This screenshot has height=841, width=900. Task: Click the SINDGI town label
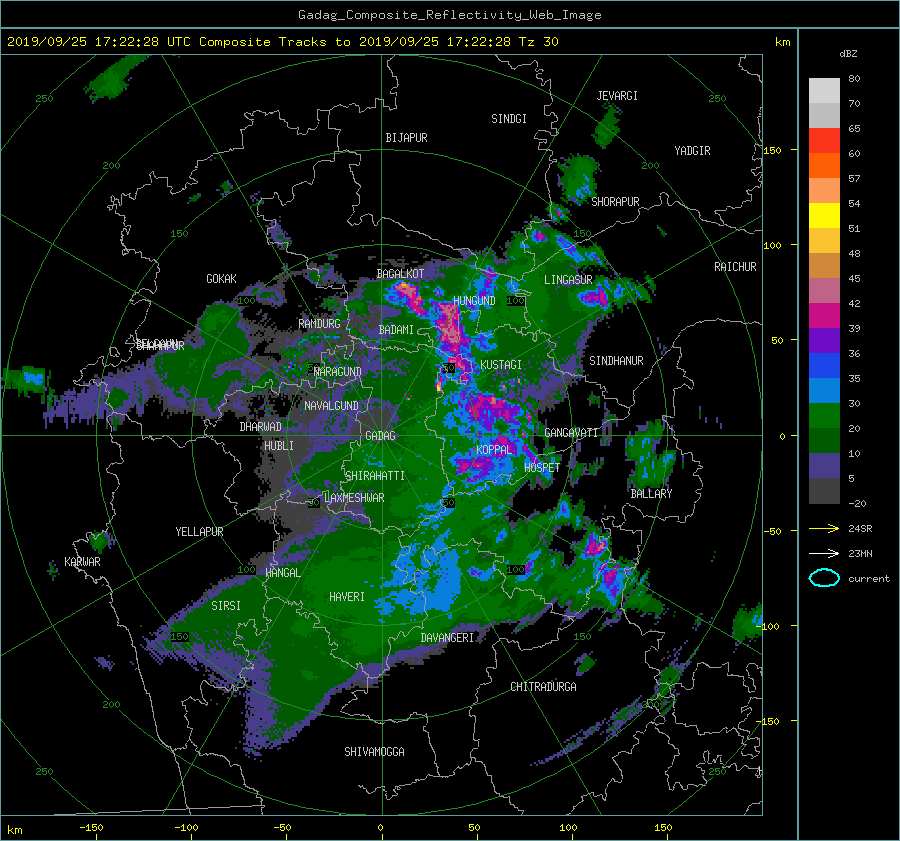(x=509, y=119)
